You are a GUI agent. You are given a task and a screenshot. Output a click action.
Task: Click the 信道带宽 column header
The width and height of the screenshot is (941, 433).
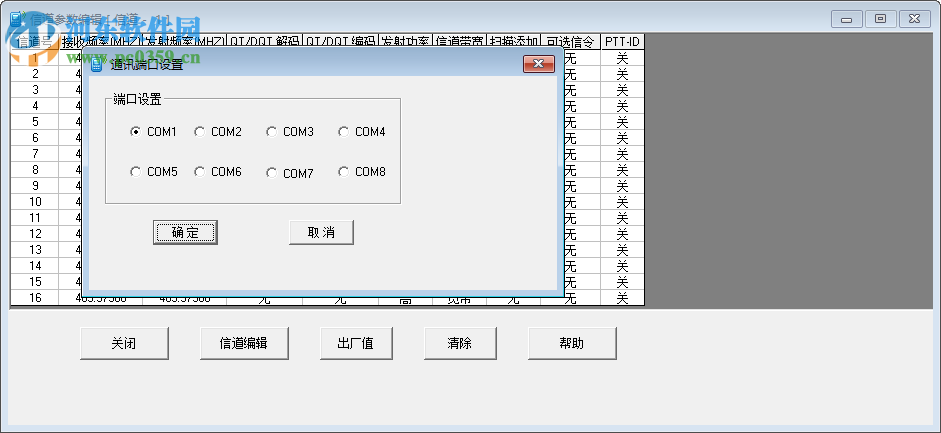tap(460, 42)
